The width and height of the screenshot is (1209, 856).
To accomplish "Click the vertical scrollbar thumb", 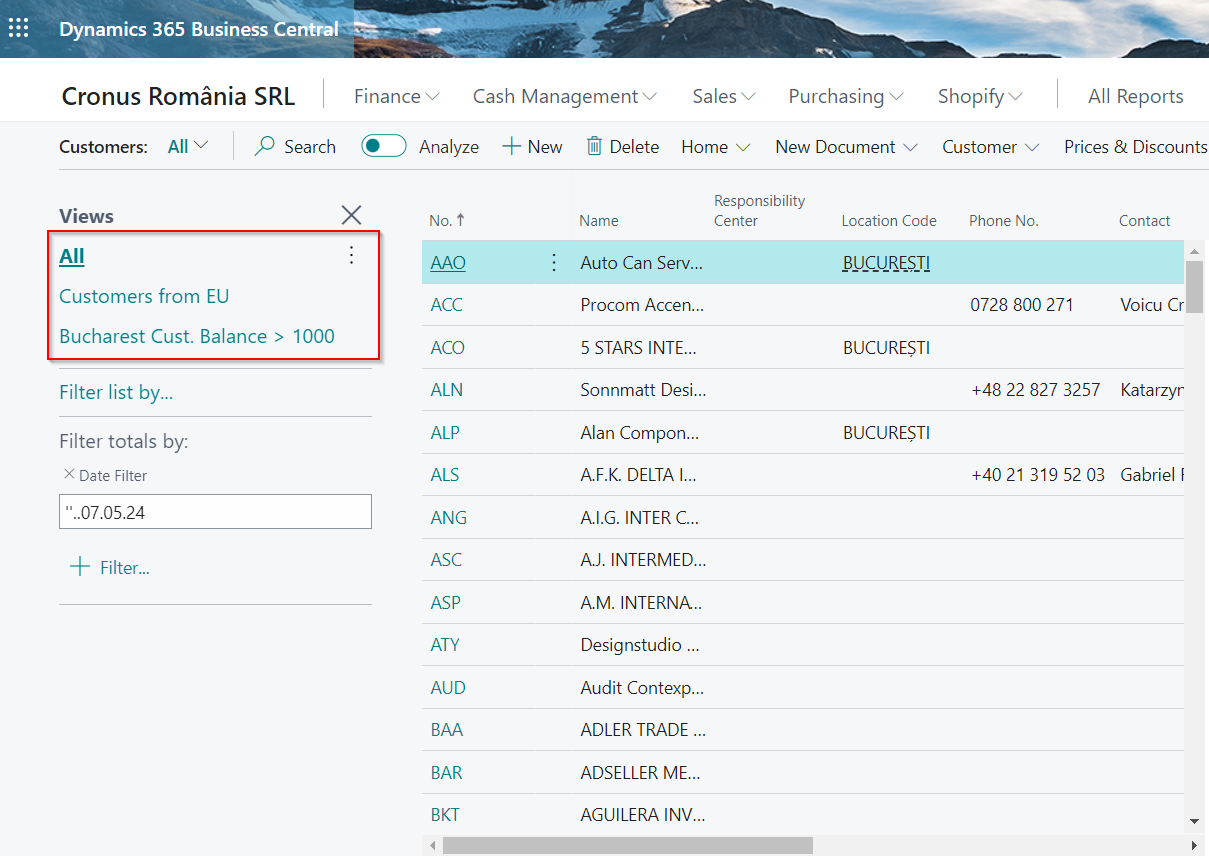I will [1194, 287].
